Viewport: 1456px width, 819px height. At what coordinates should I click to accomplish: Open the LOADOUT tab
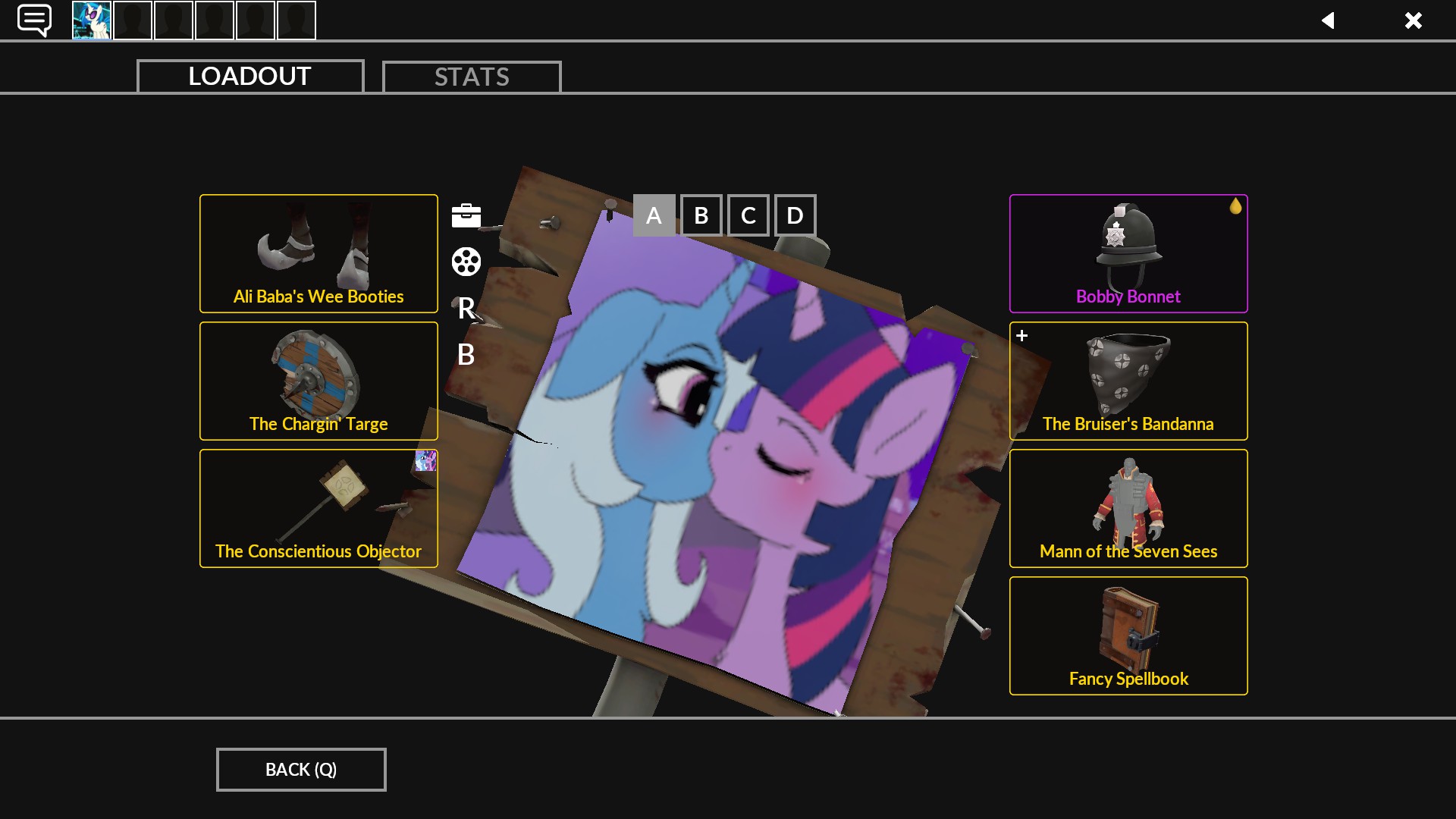click(x=250, y=76)
